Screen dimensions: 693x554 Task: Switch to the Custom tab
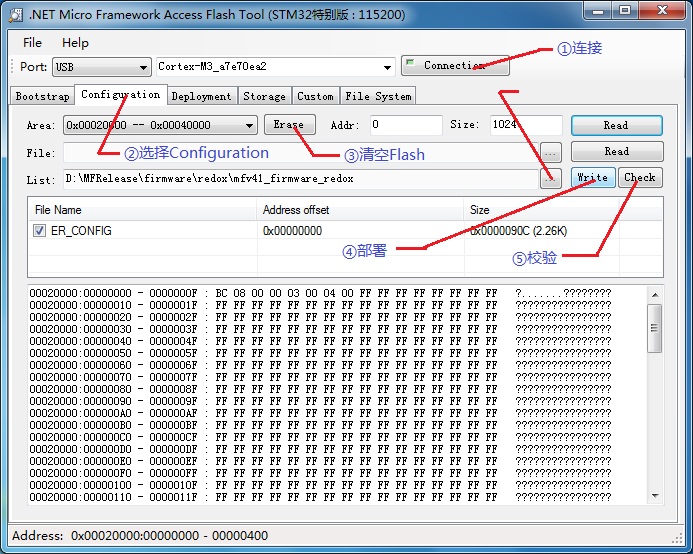[315, 96]
